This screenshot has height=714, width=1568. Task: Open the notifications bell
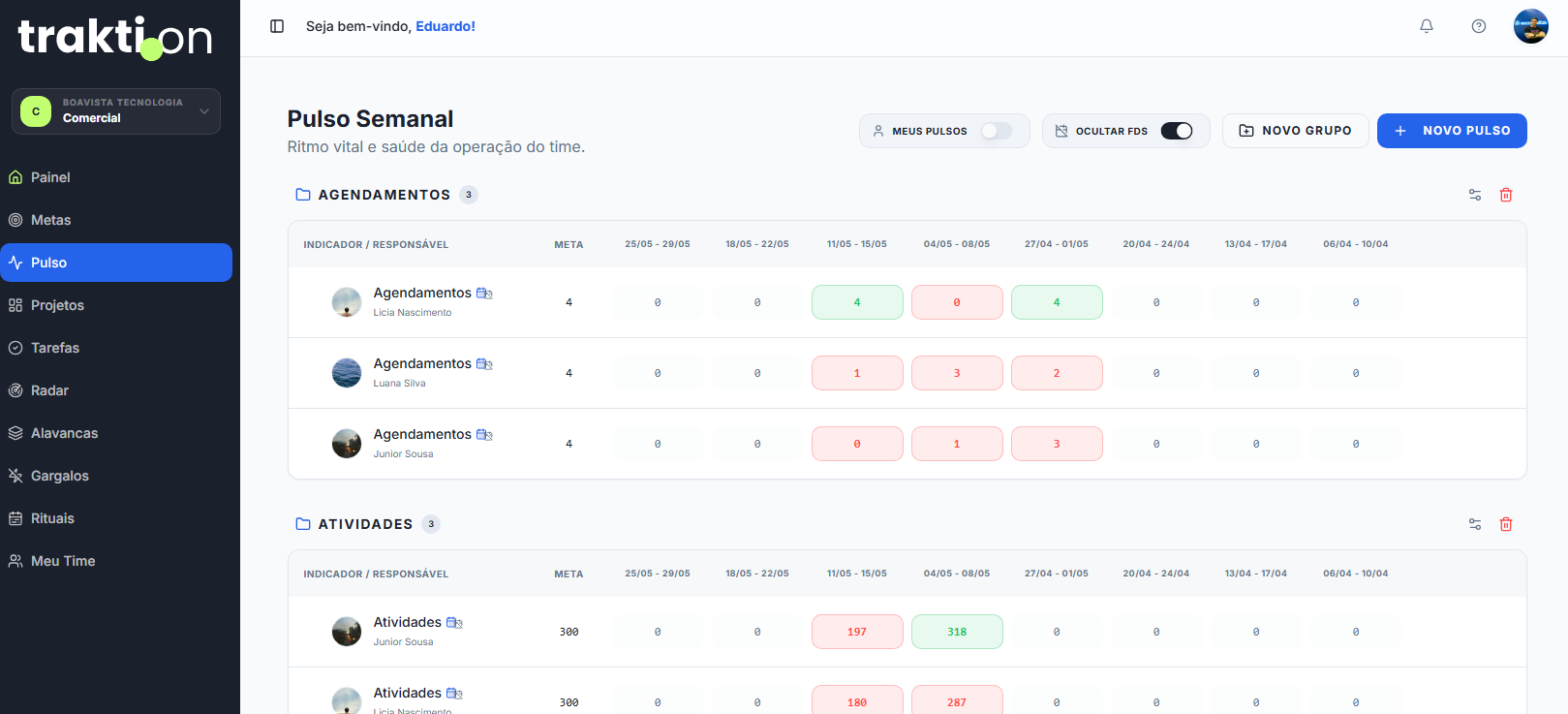pos(1427,26)
